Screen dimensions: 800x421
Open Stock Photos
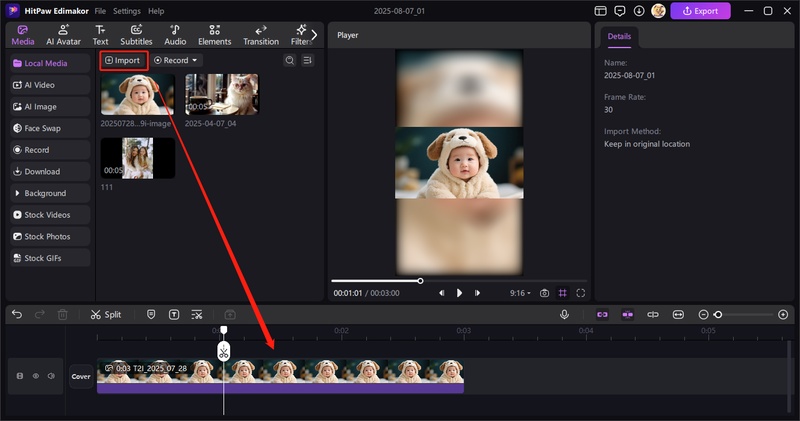coord(50,236)
